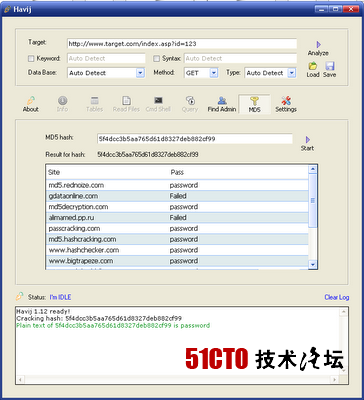Click the Load folder icon
Viewport: 364px width, 400px height.
[313, 66]
